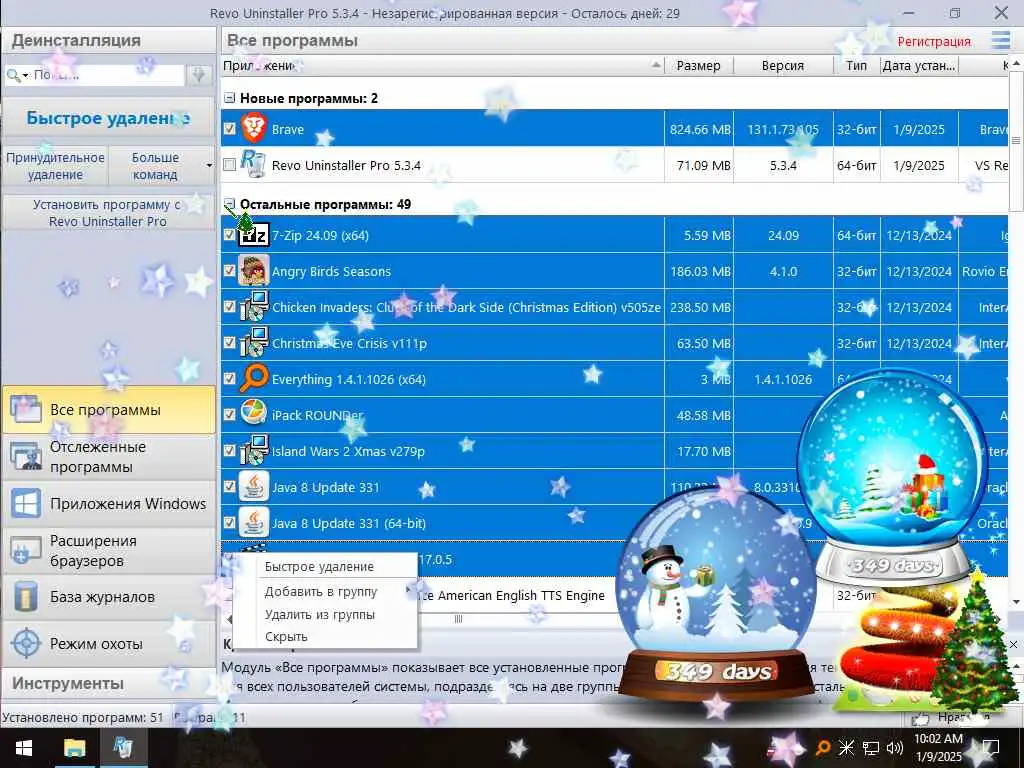Open the Больше команд dropdown arrow
1024x768 pixels.
[209, 165]
